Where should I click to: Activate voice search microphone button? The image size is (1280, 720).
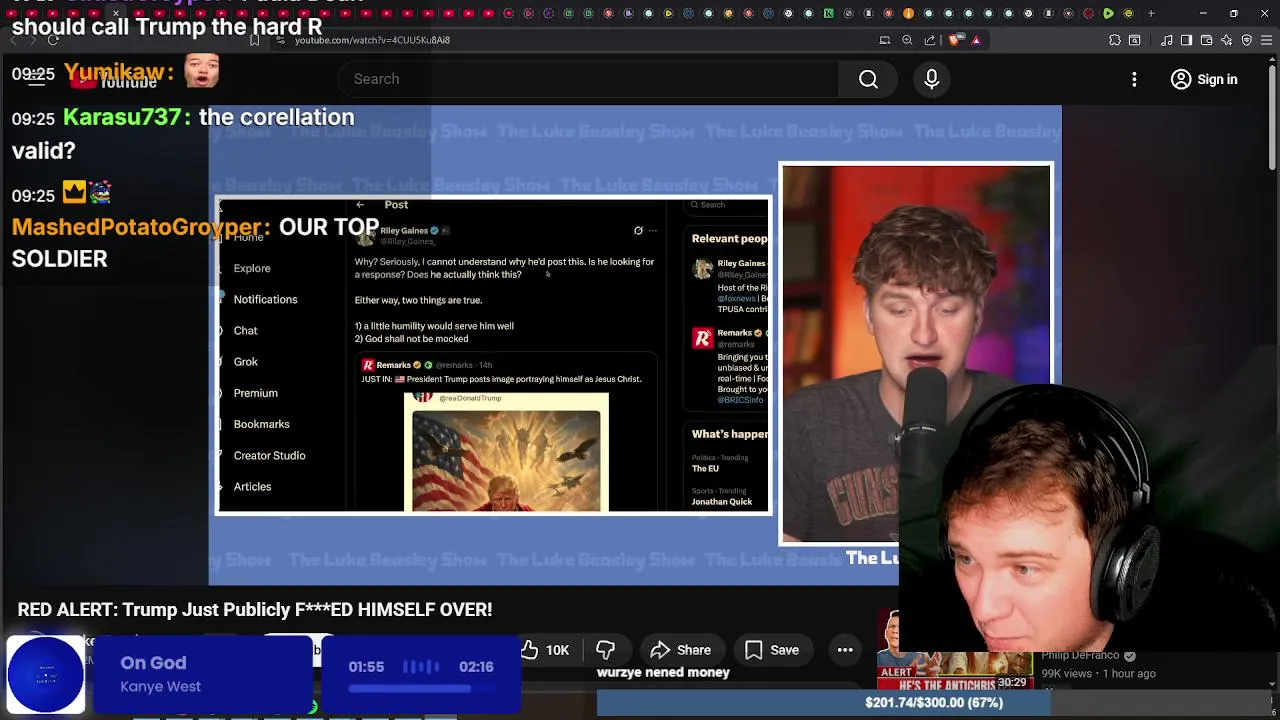931,79
